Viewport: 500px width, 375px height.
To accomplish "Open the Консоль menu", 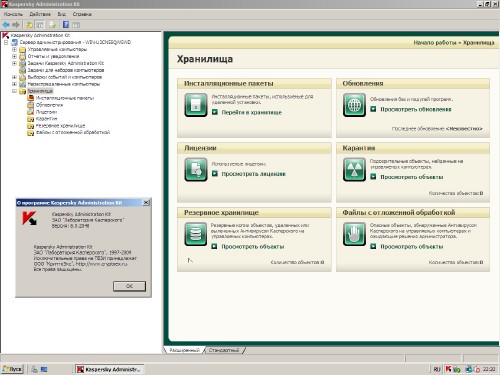I will tap(13, 14).
